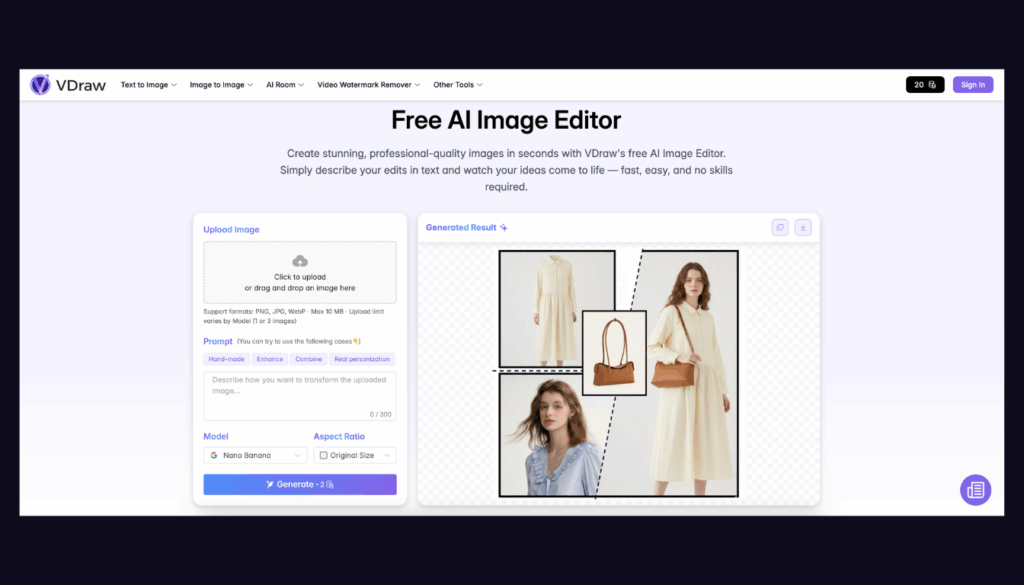Toggle the Enhance prompt case chip
1024x585 pixels.
tap(268, 358)
